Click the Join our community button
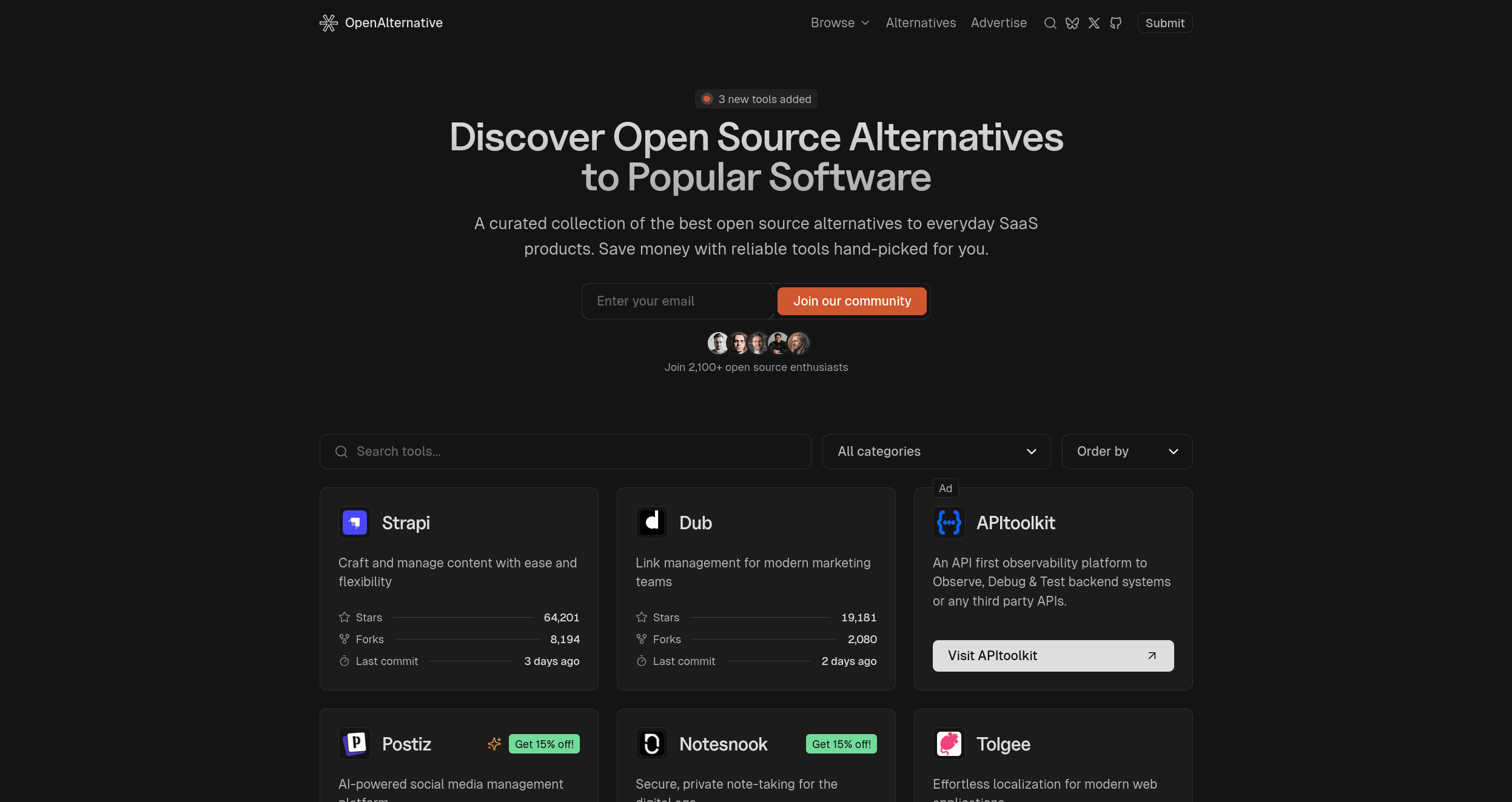1512x802 pixels. click(852, 301)
